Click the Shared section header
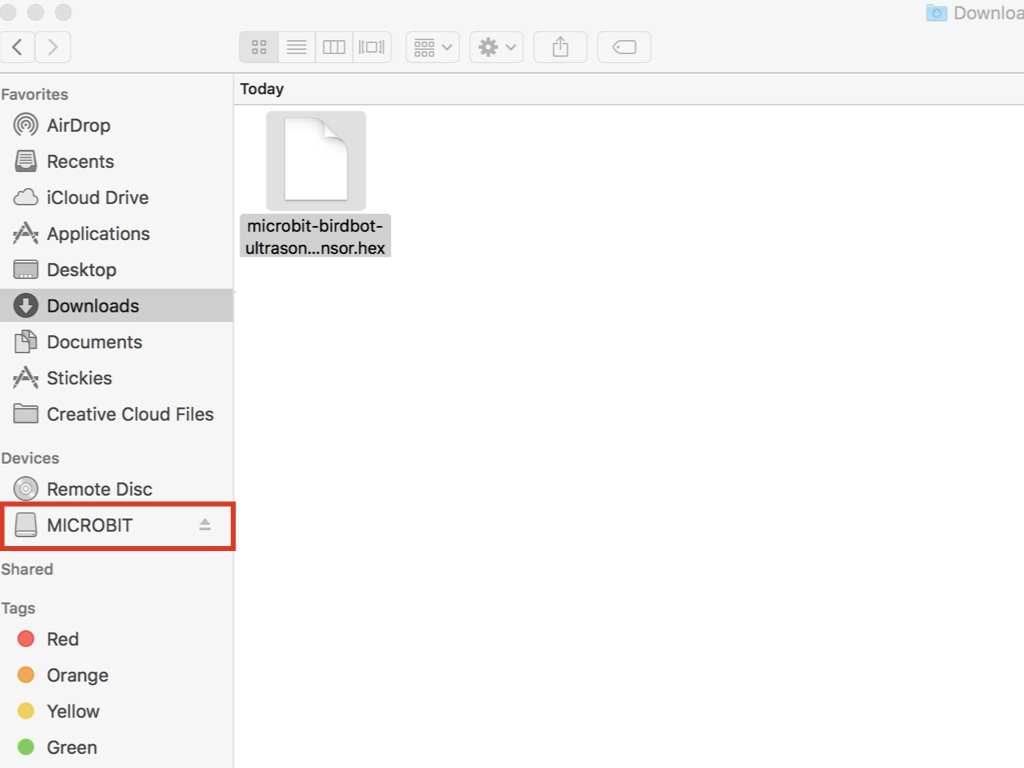Viewport: 1024px width, 768px height. click(27, 569)
